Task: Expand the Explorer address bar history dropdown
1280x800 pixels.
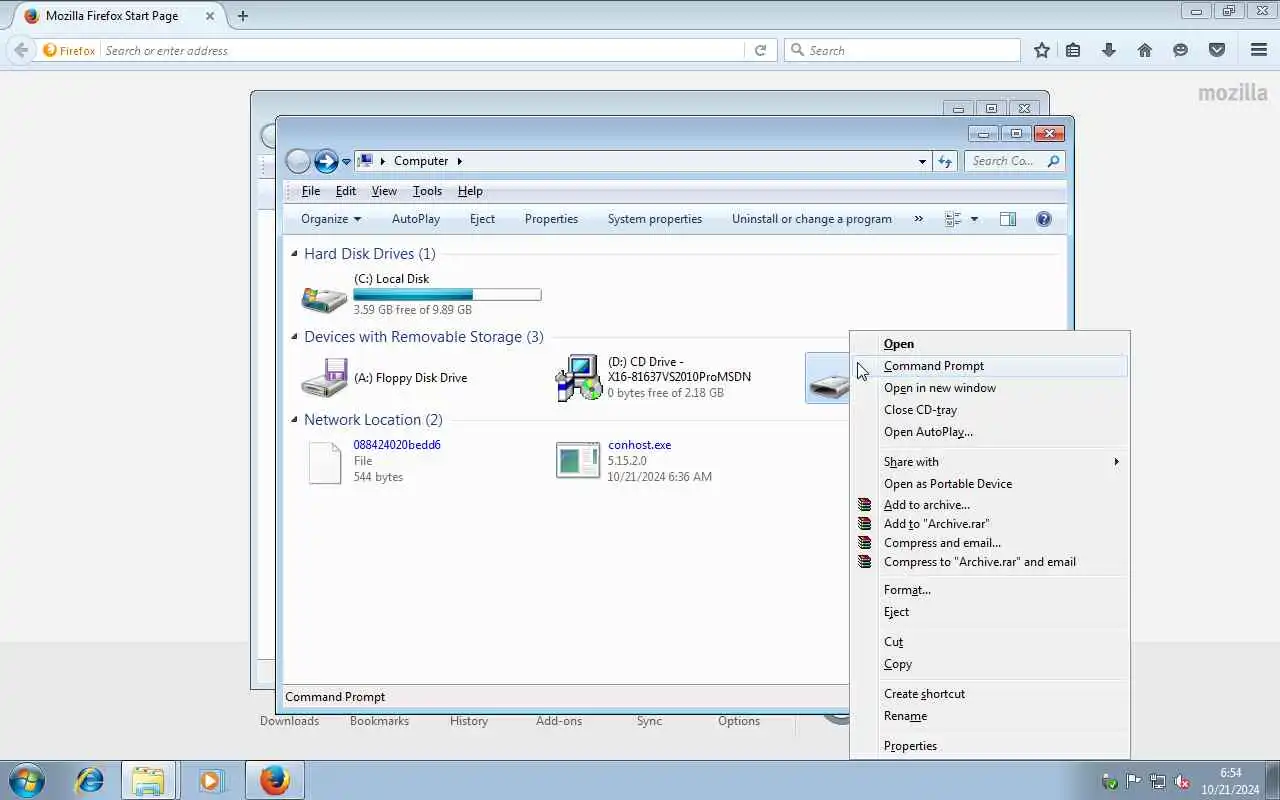Action: point(922,161)
